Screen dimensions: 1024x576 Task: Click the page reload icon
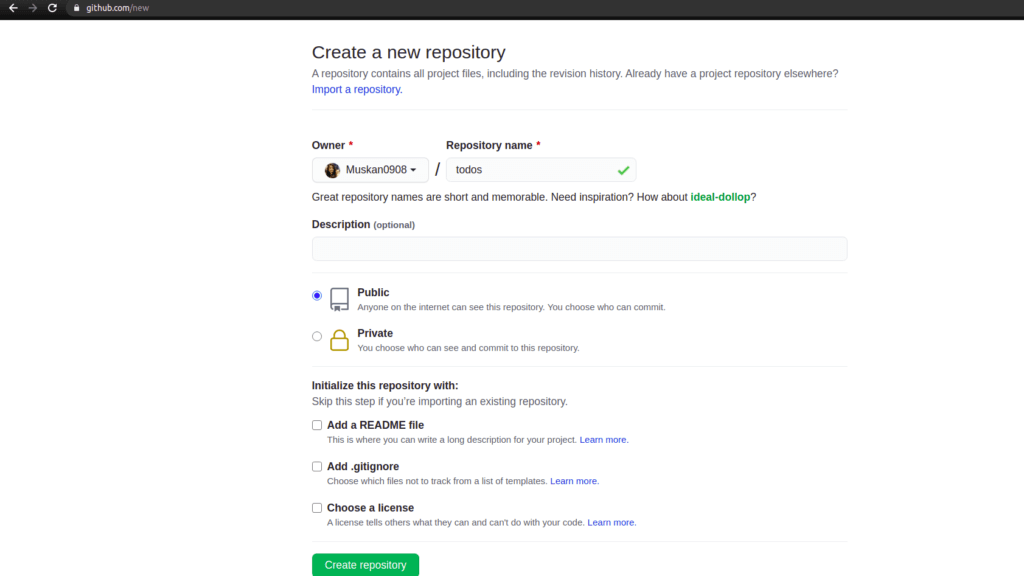pyautogui.click(x=52, y=7)
